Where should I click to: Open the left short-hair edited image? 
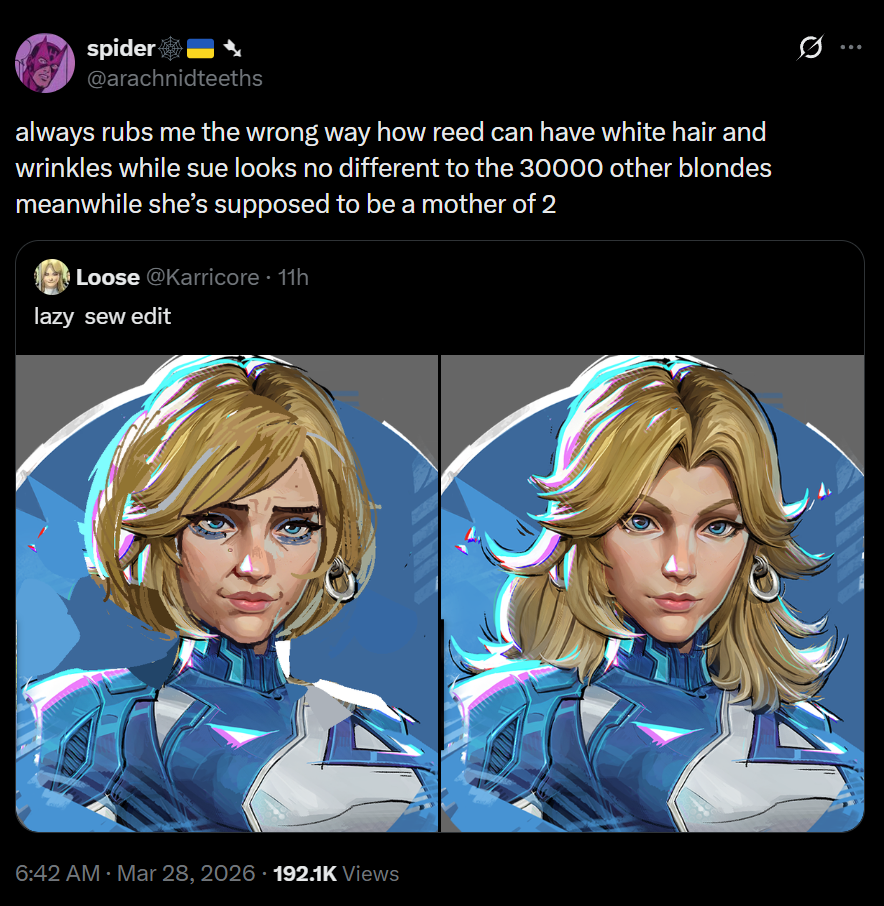227,593
